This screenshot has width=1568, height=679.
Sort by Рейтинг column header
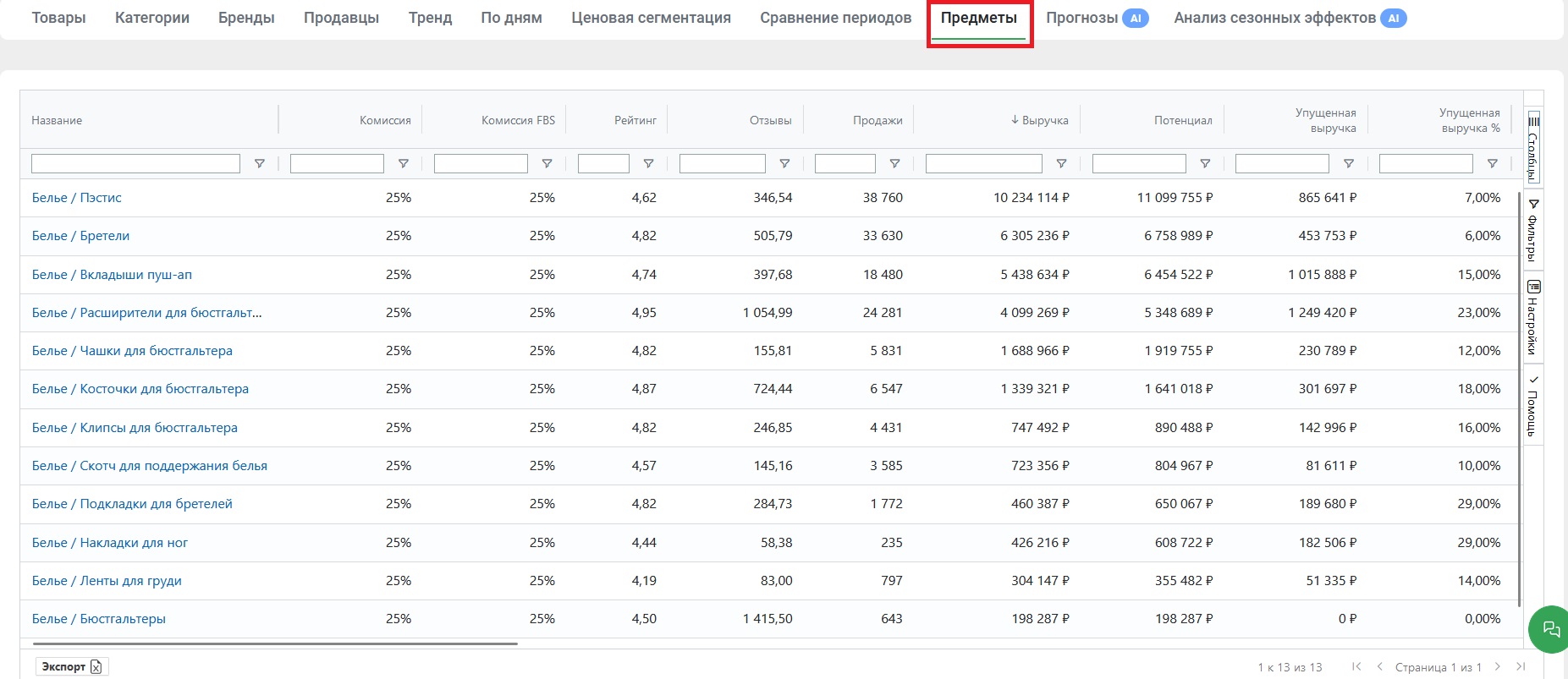pos(635,120)
